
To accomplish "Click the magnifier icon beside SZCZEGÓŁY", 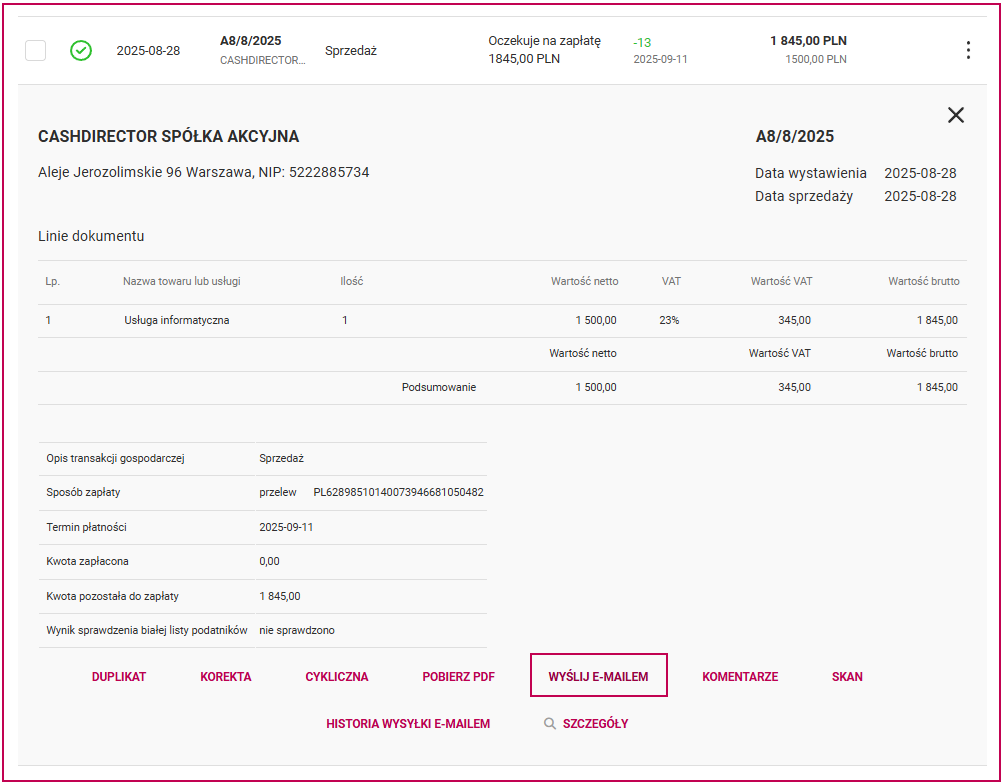I will click(549, 724).
